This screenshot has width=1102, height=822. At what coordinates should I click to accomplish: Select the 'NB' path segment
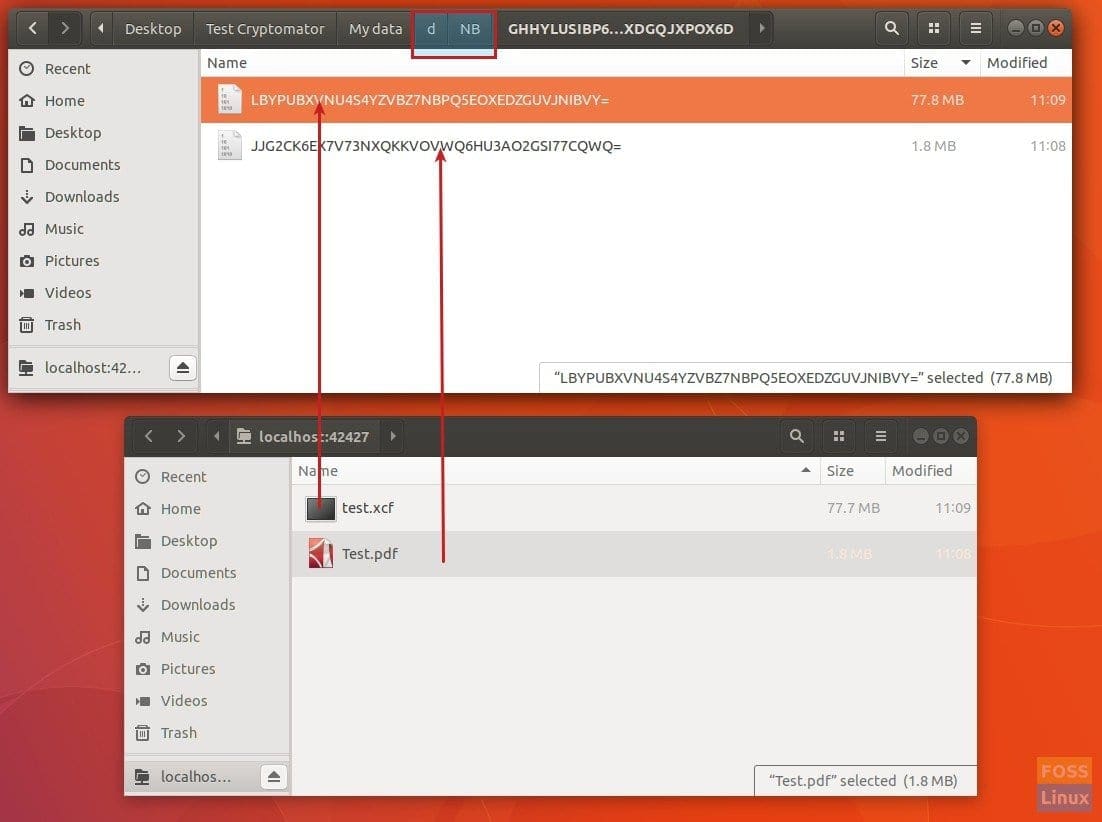pos(470,29)
